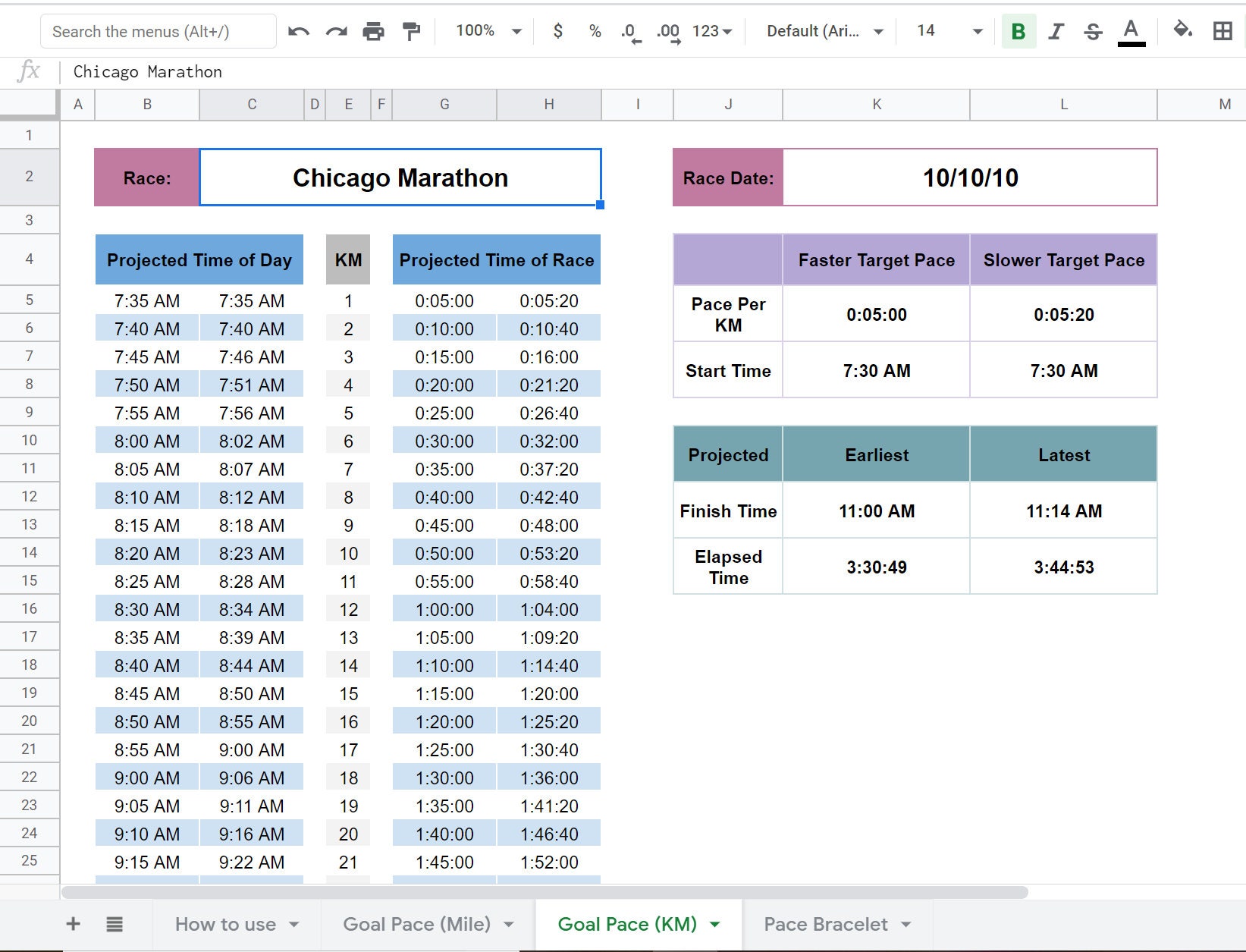
Task: Select the KM value 21 cell
Action: 348,862
